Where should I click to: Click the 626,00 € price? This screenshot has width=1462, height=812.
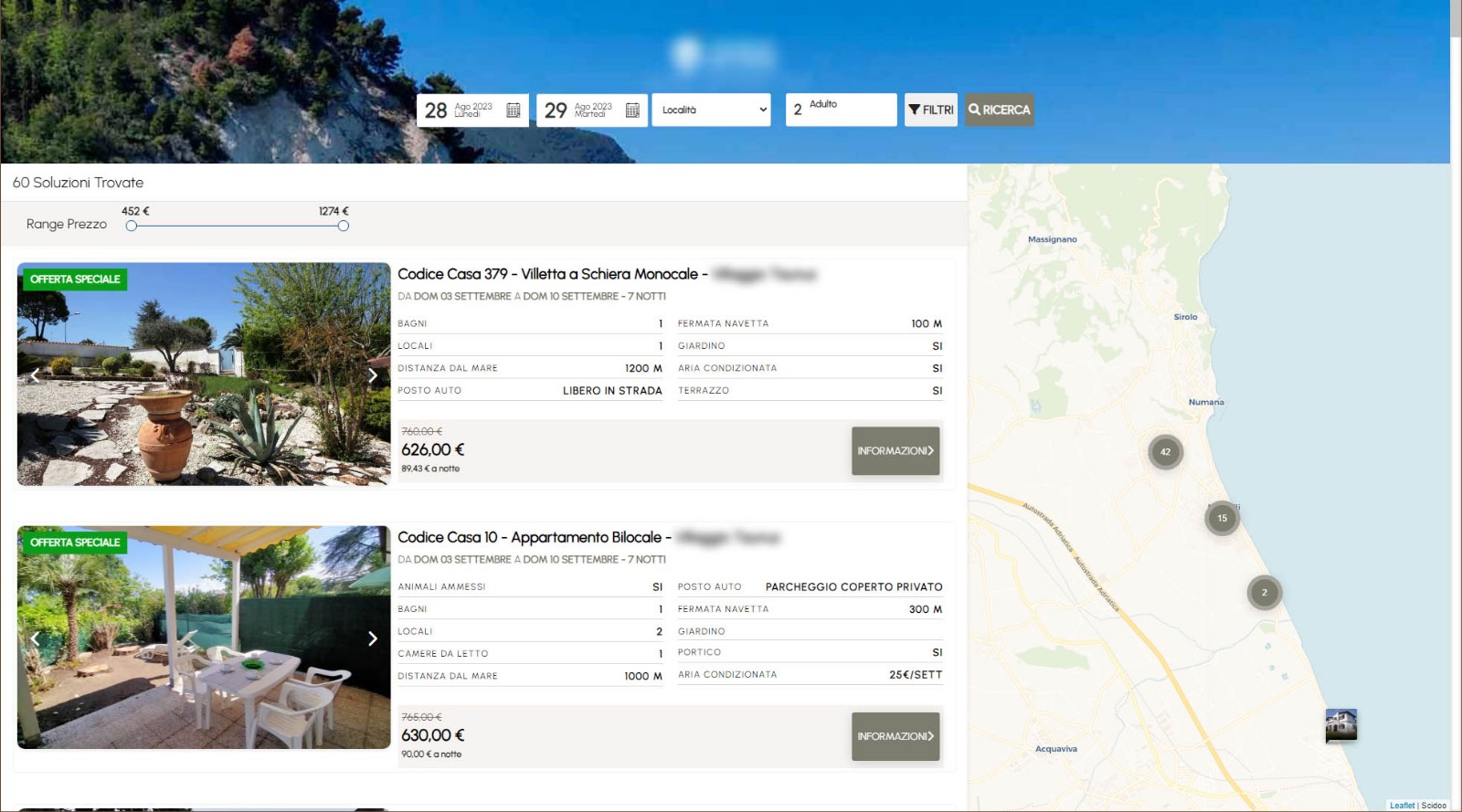pos(433,449)
